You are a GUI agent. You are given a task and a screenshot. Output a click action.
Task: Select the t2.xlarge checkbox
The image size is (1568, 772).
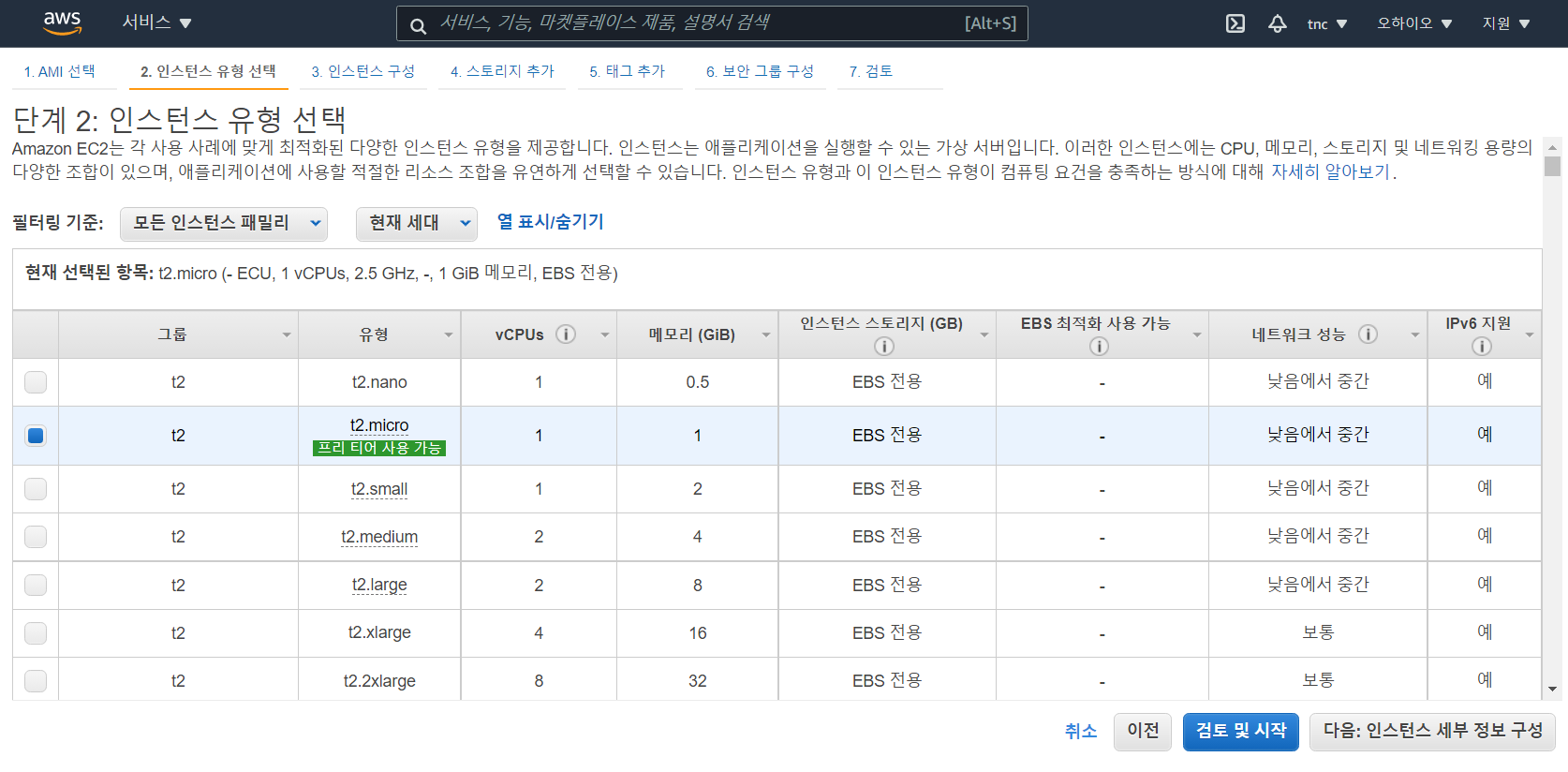coord(36,633)
